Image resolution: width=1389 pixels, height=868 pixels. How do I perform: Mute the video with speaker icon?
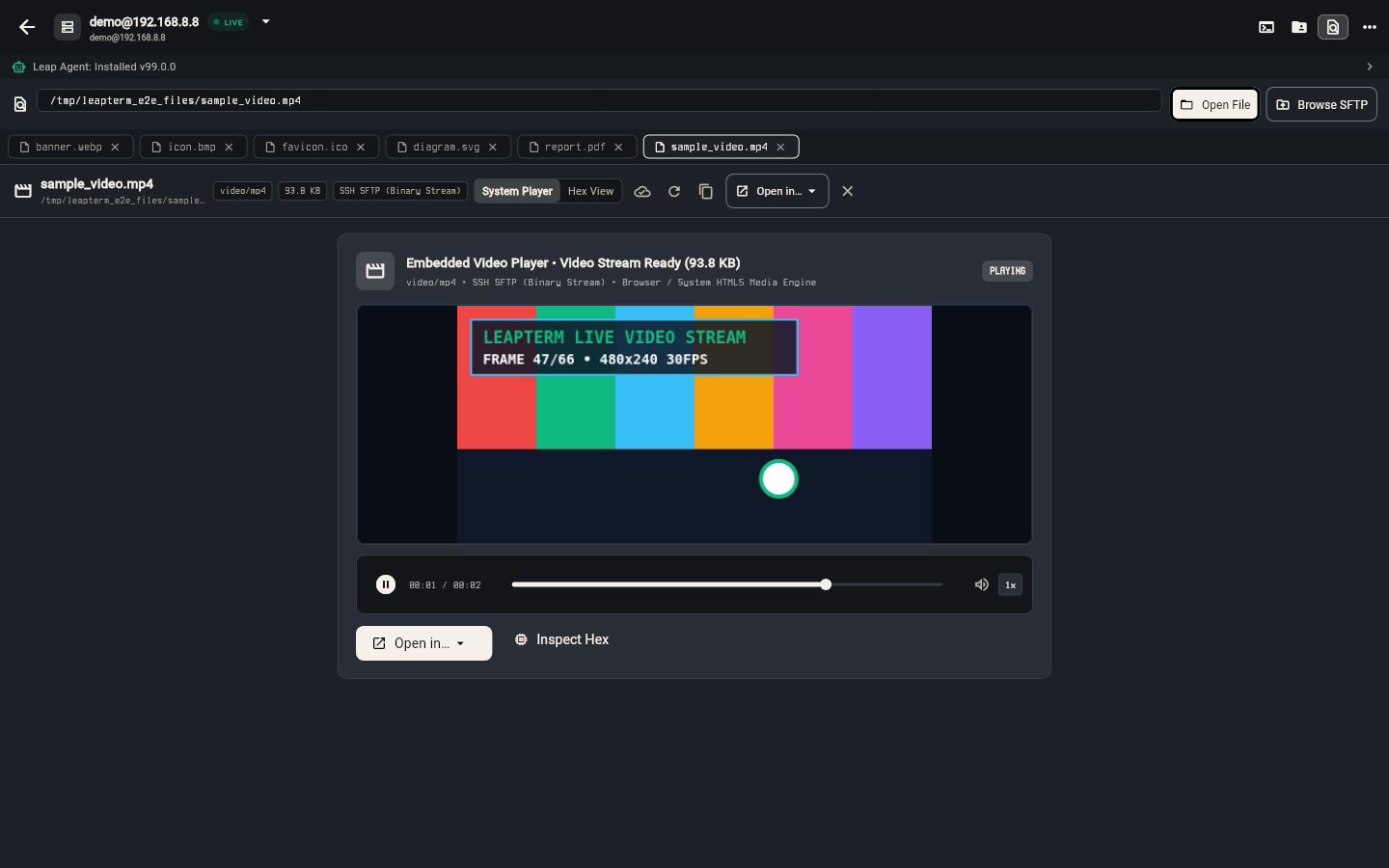point(982,584)
